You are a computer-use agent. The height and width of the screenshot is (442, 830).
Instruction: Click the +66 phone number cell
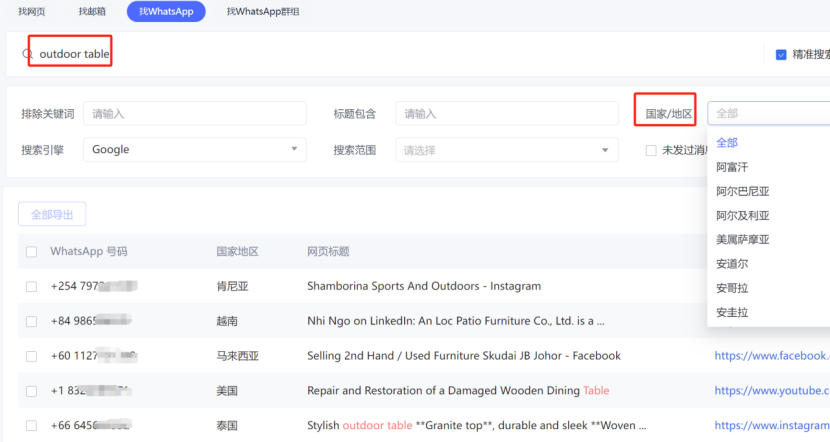[91, 425]
